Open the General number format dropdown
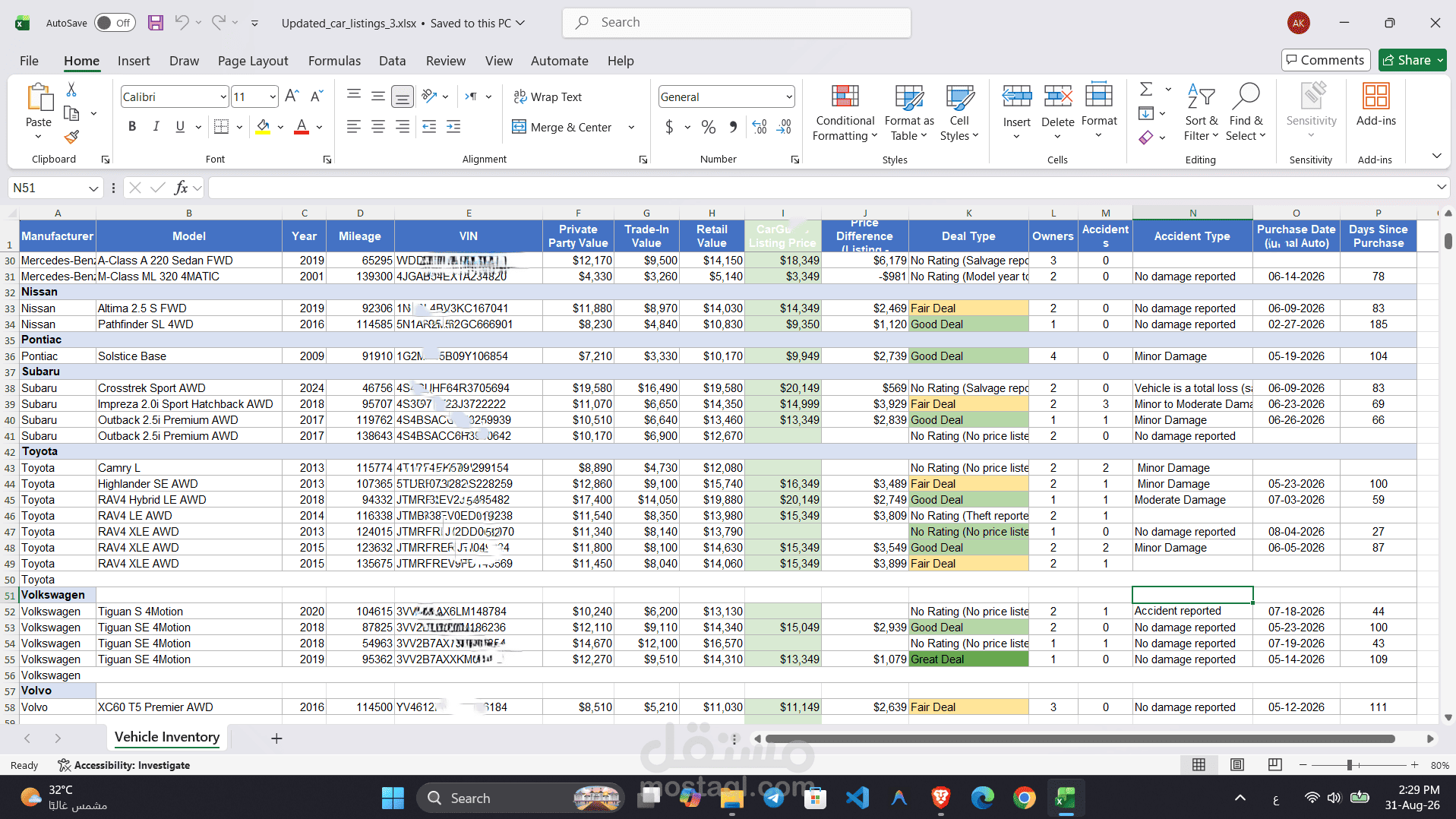This screenshot has width=1456, height=819. pos(789,96)
